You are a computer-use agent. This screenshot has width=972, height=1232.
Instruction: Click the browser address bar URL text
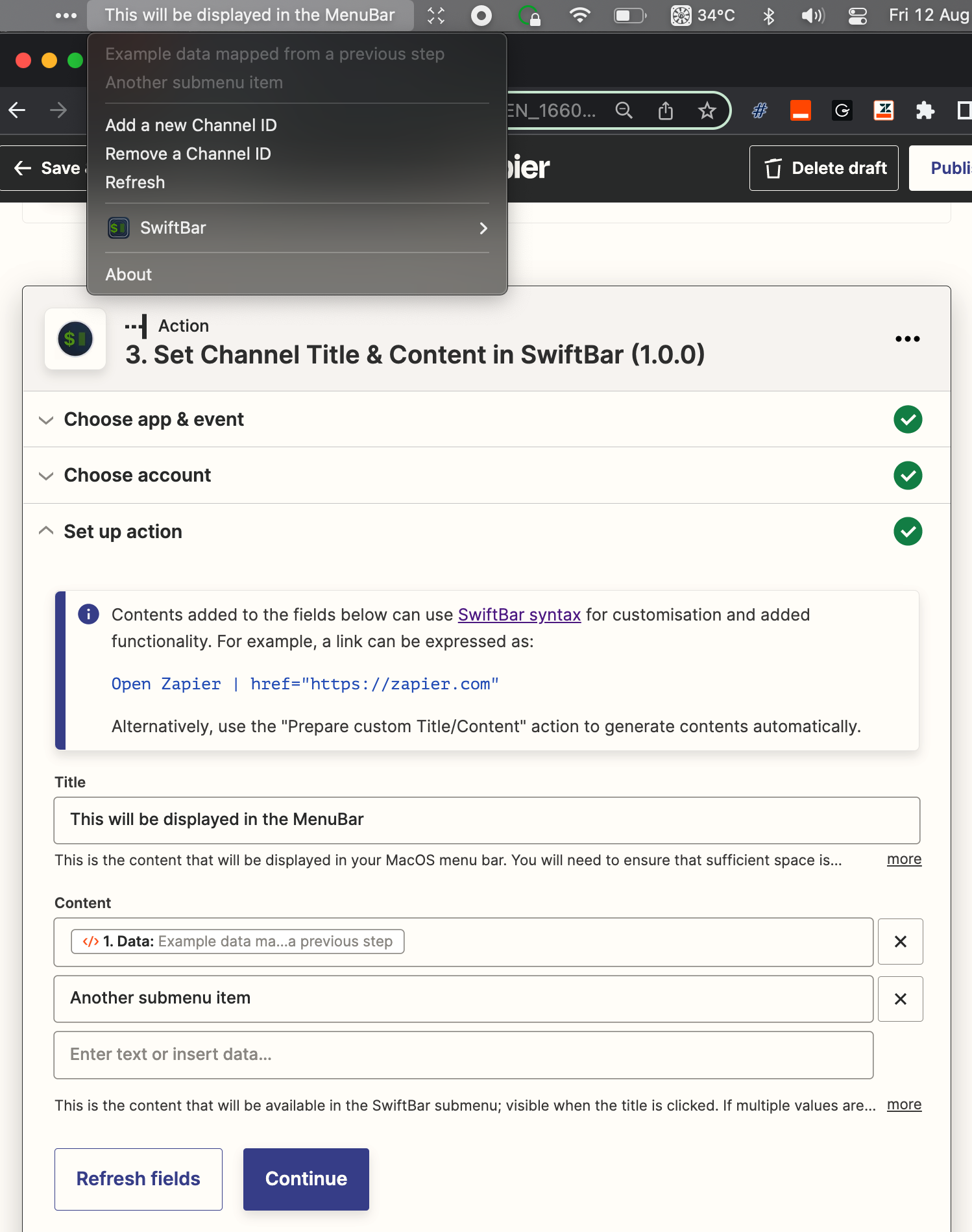551,110
